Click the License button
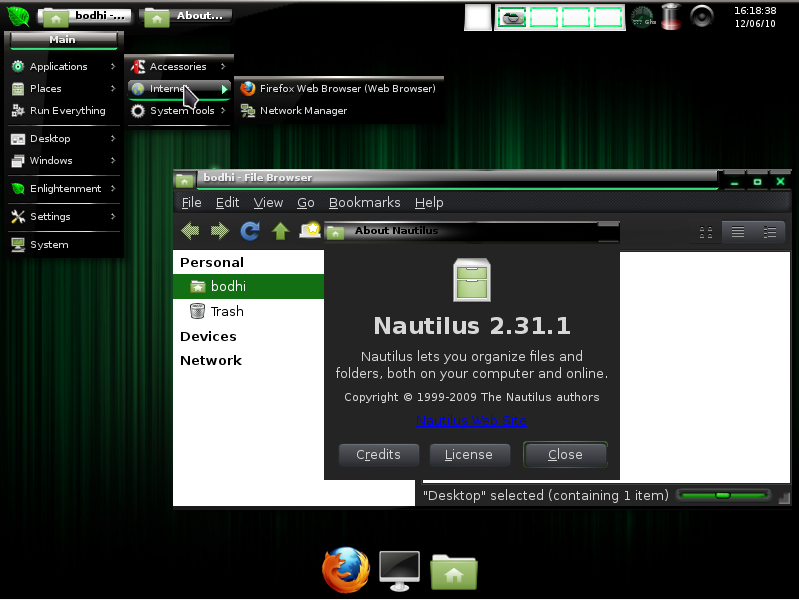The image size is (799, 600). coord(469,454)
